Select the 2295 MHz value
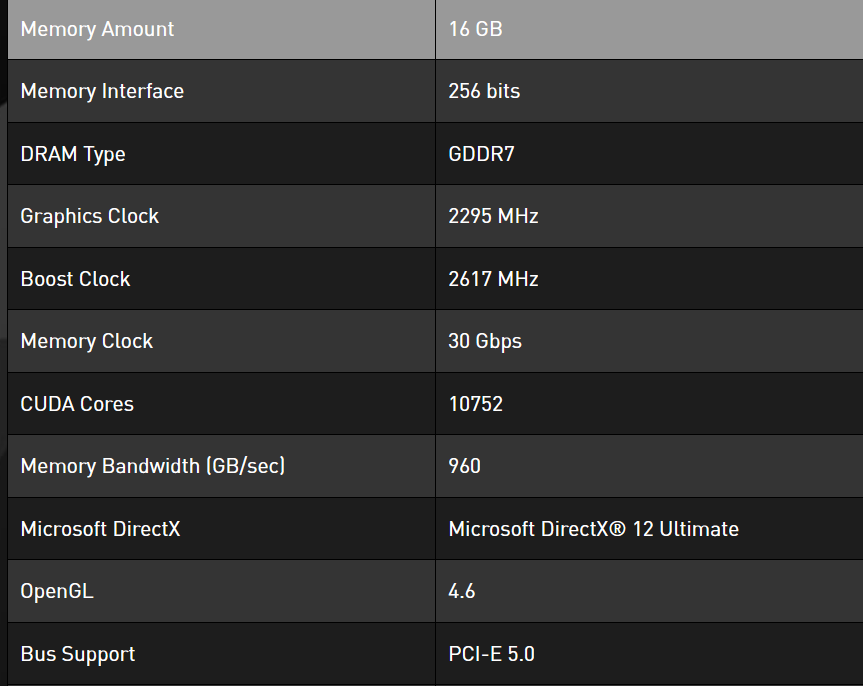 [x=493, y=216]
